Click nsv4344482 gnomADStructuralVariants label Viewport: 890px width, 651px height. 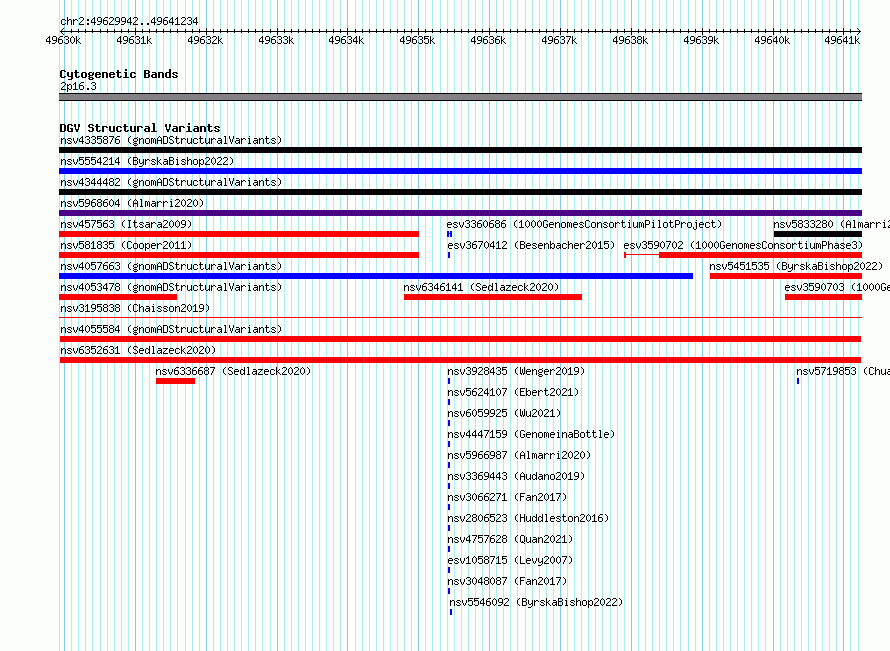tap(171, 182)
